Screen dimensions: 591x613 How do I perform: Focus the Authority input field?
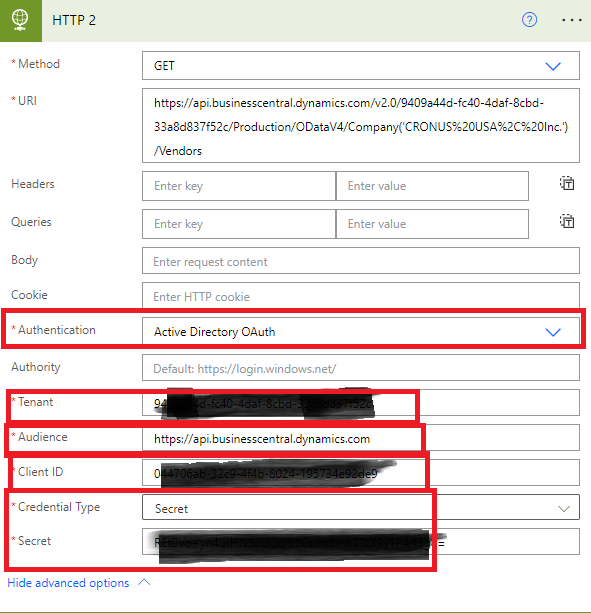point(360,367)
